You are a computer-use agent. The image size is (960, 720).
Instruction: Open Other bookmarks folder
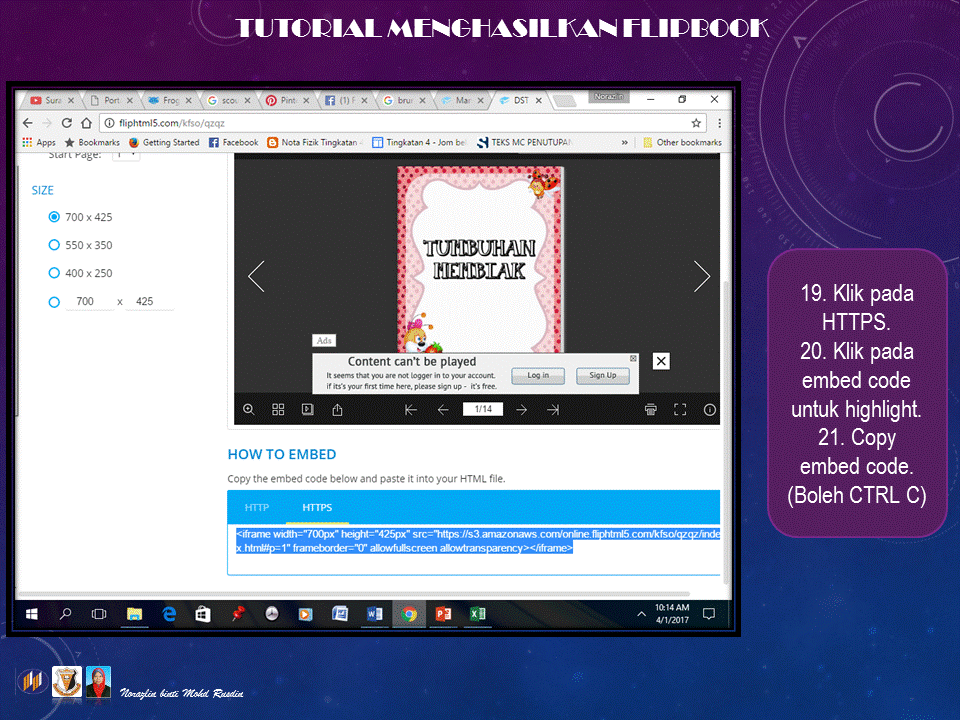pyautogui.click(x=682, y=142)
